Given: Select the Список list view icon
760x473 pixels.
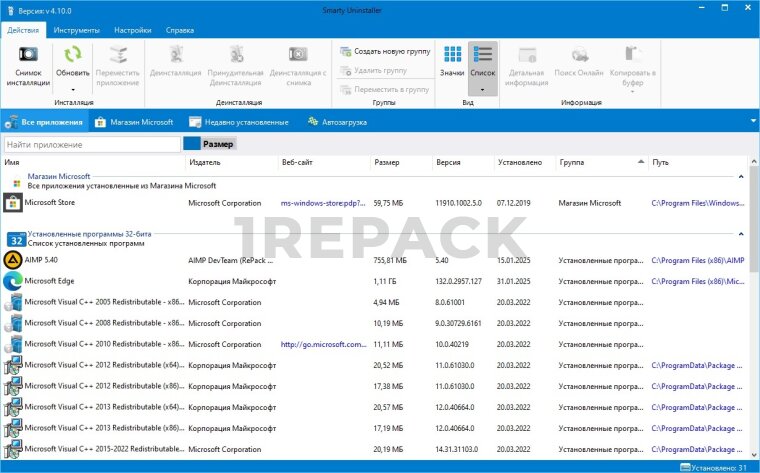Looking at the screenshot, I should 482,56.
